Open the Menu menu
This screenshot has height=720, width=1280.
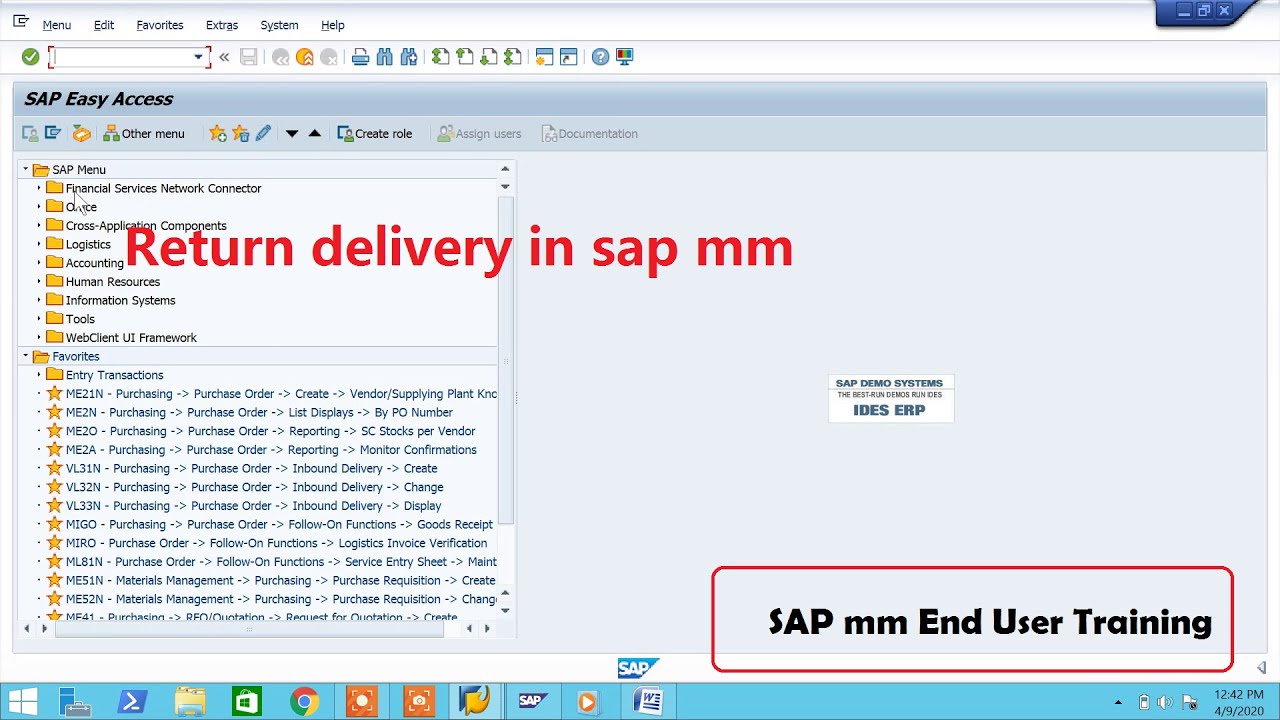coord(56,25)
